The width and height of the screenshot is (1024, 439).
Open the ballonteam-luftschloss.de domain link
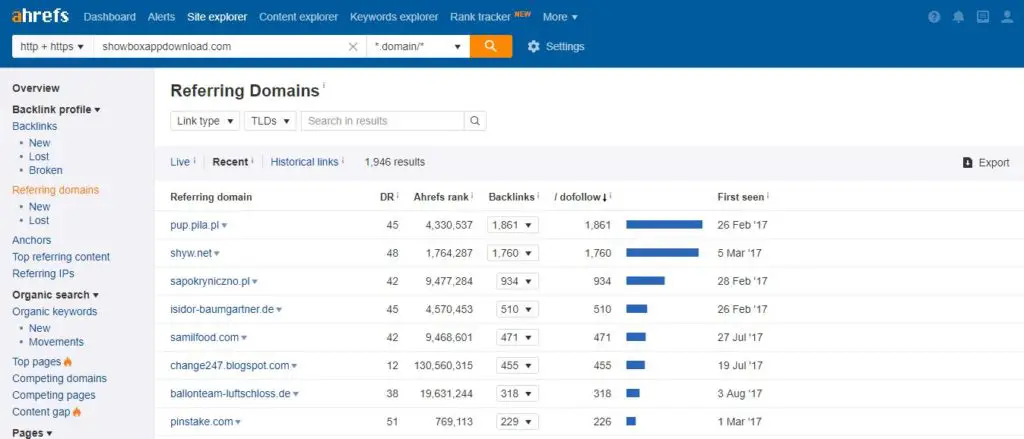click(231, 393)
